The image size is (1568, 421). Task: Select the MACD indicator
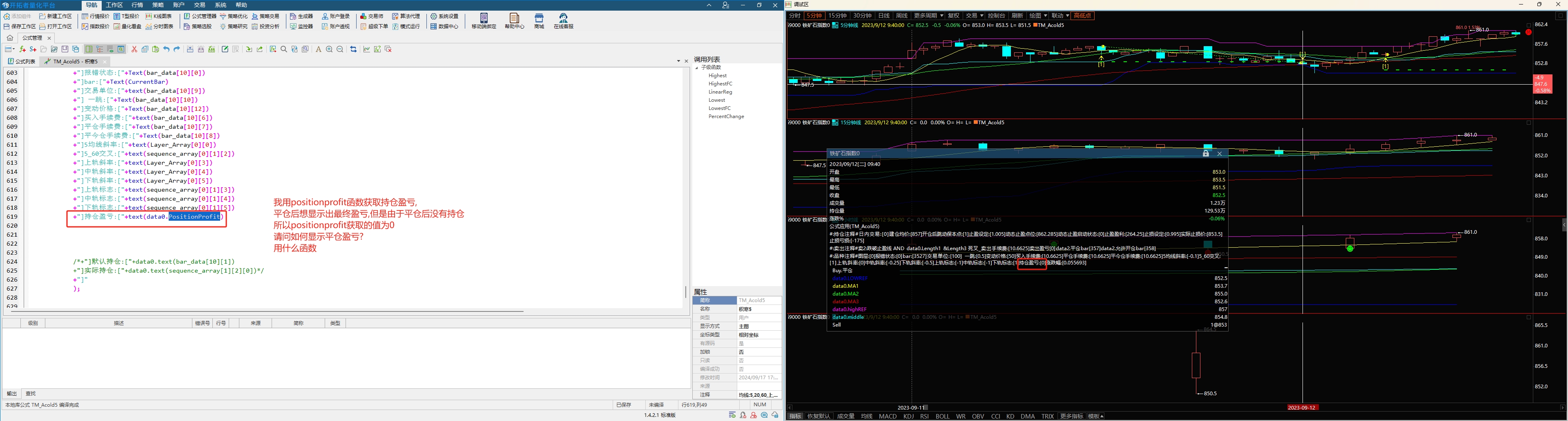tap(888, 416)
